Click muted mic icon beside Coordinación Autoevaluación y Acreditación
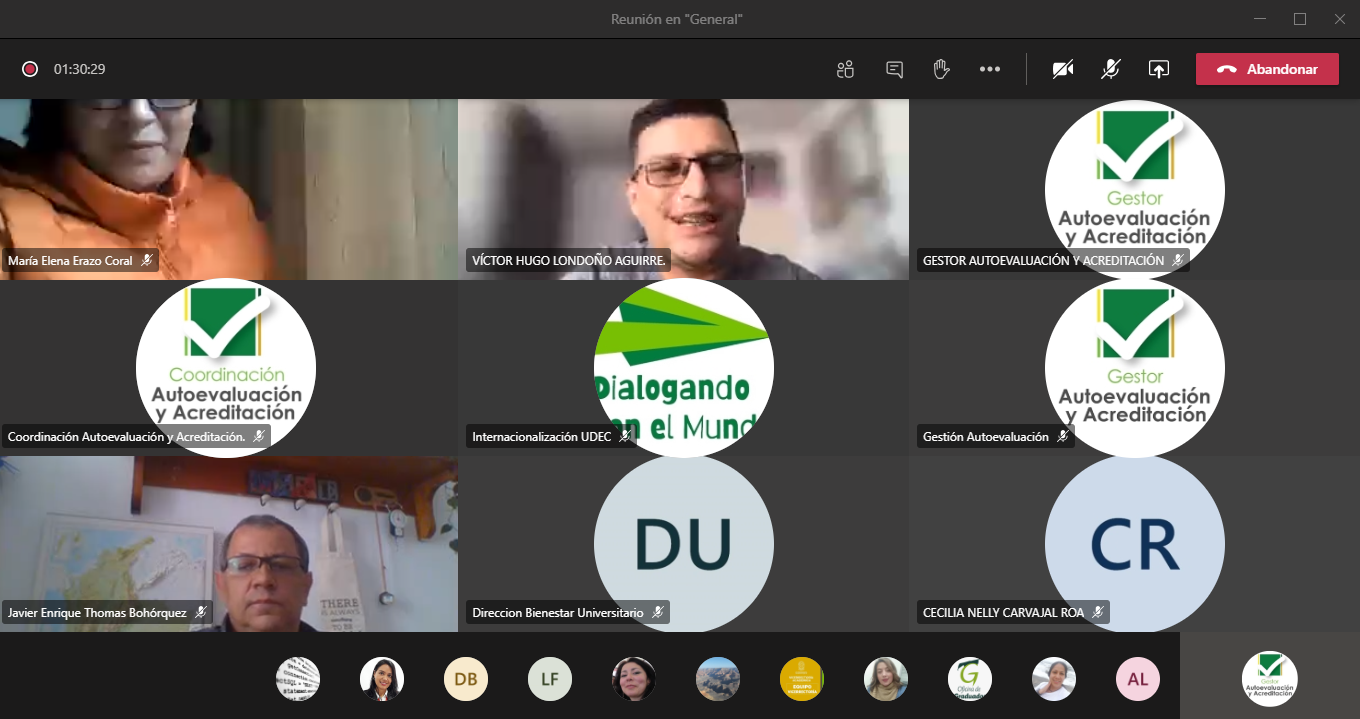The height and width of the screenshot is (719, 1360). 259,437
